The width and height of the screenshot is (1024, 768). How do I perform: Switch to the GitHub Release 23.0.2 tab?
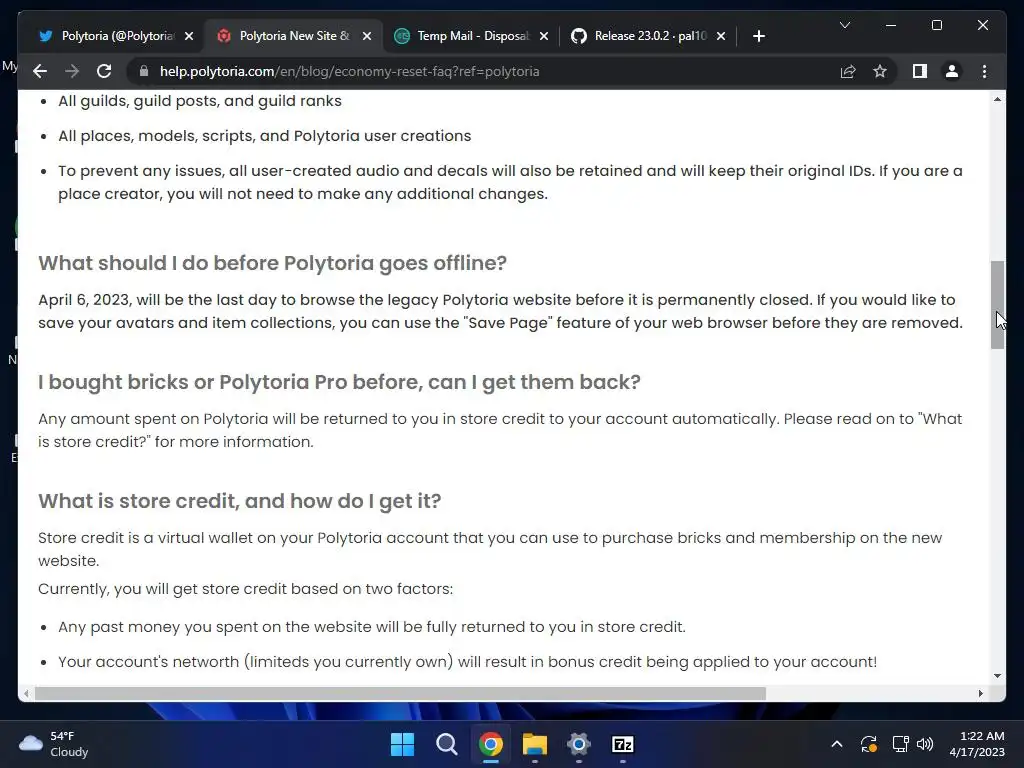(x=650, y=36)
